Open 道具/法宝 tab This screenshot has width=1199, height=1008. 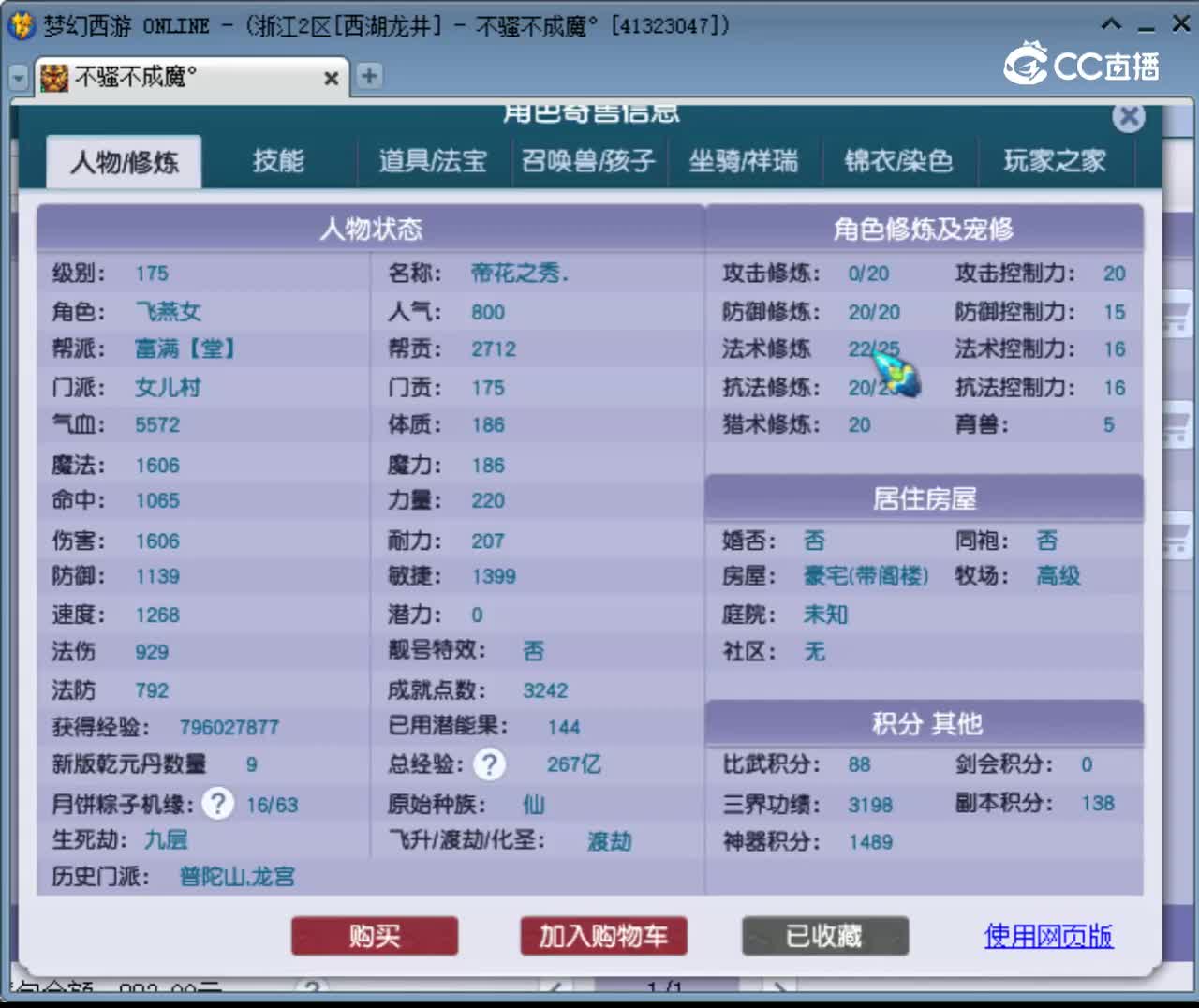(x=433, y=161)
